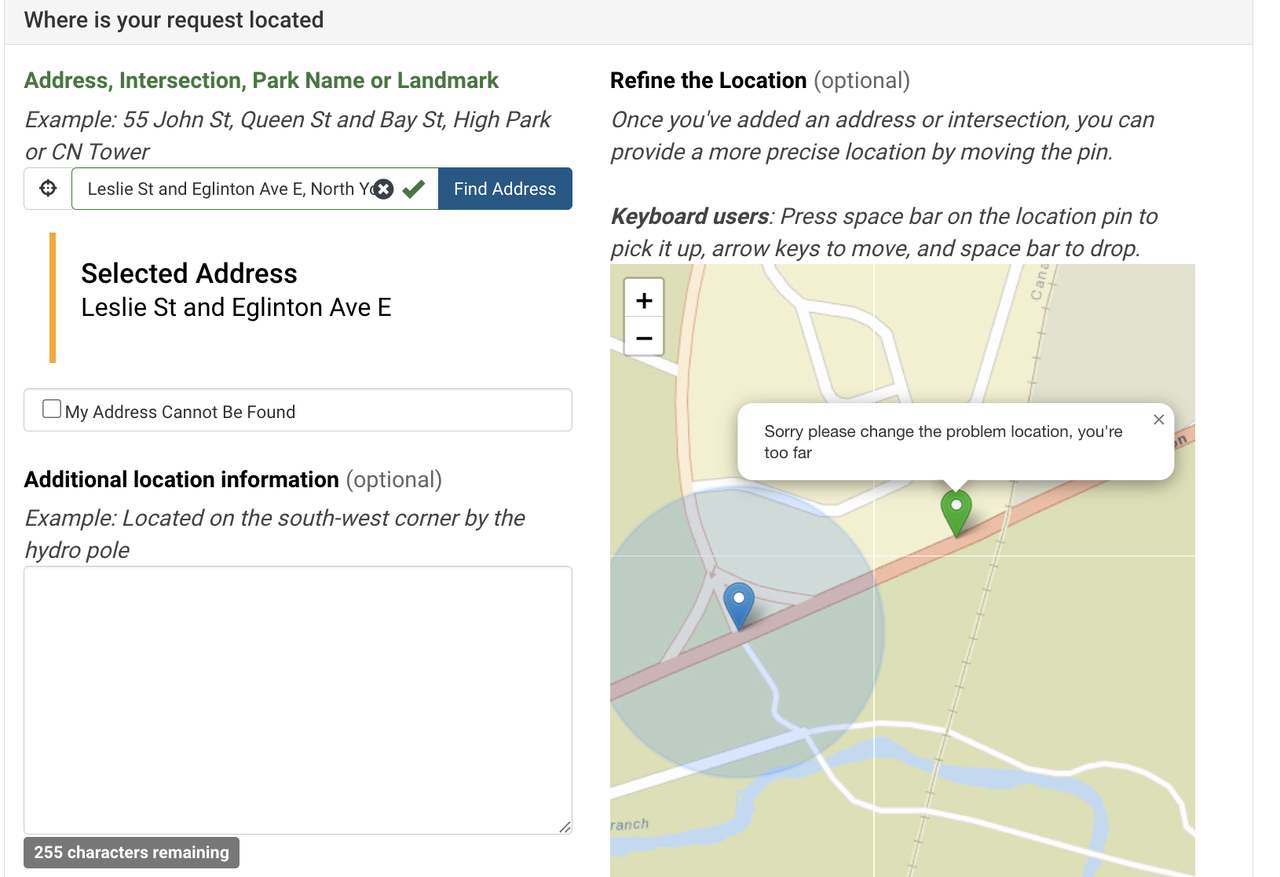Check the My Address Cannot Be Found box
1280x877 pixels.
tap(52, 410)
